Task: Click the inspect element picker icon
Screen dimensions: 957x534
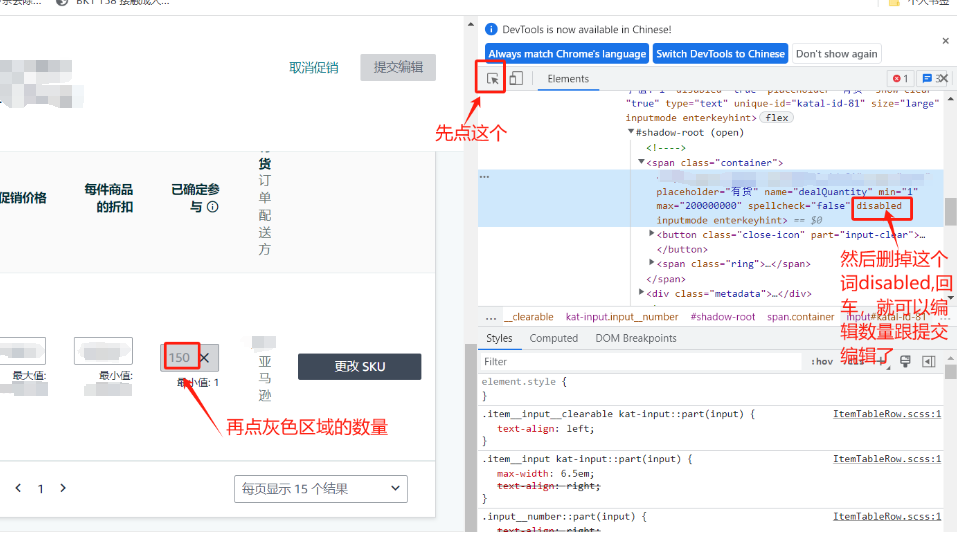Action: [492, 79]
